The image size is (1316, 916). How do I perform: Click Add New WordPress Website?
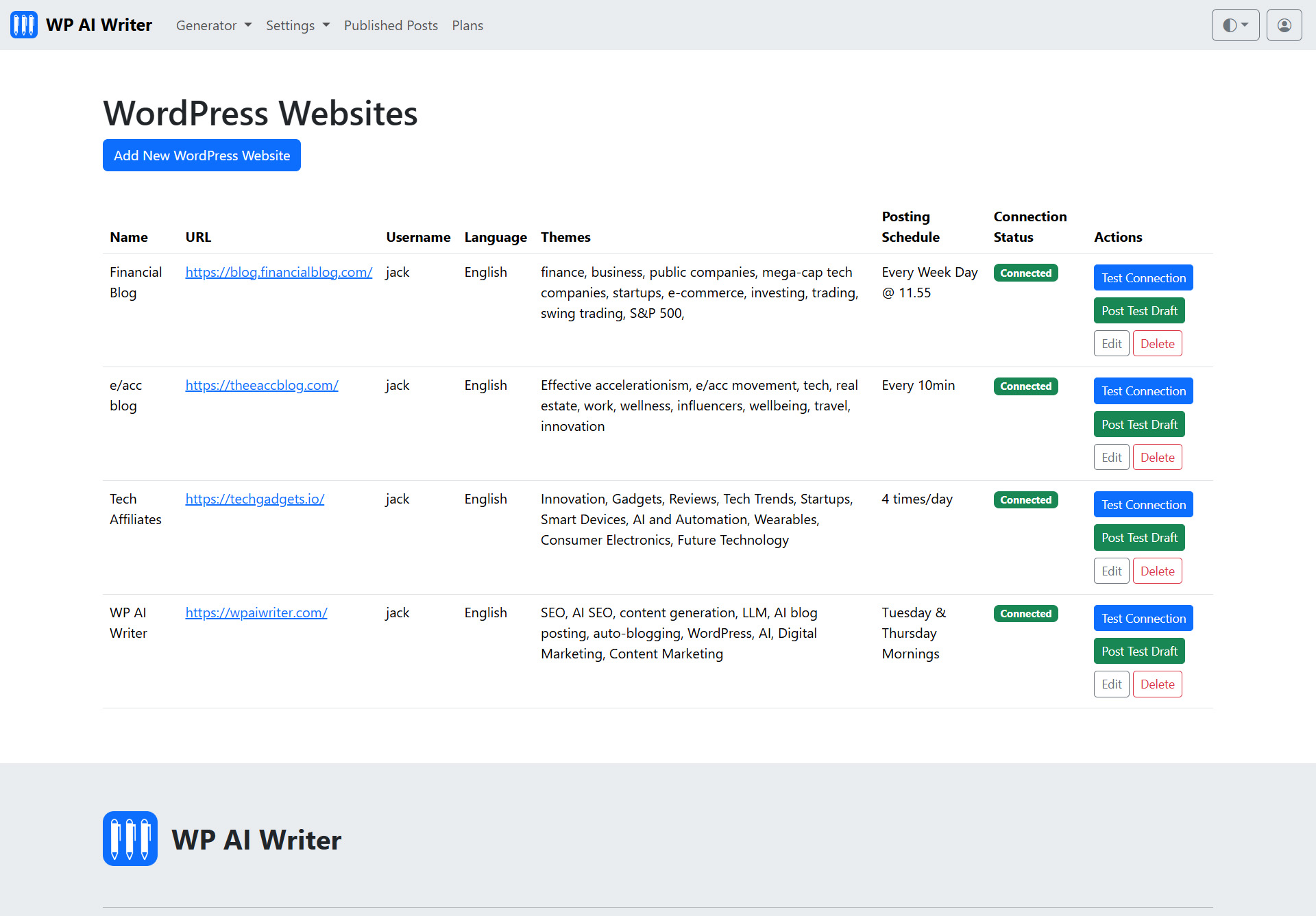202,155
